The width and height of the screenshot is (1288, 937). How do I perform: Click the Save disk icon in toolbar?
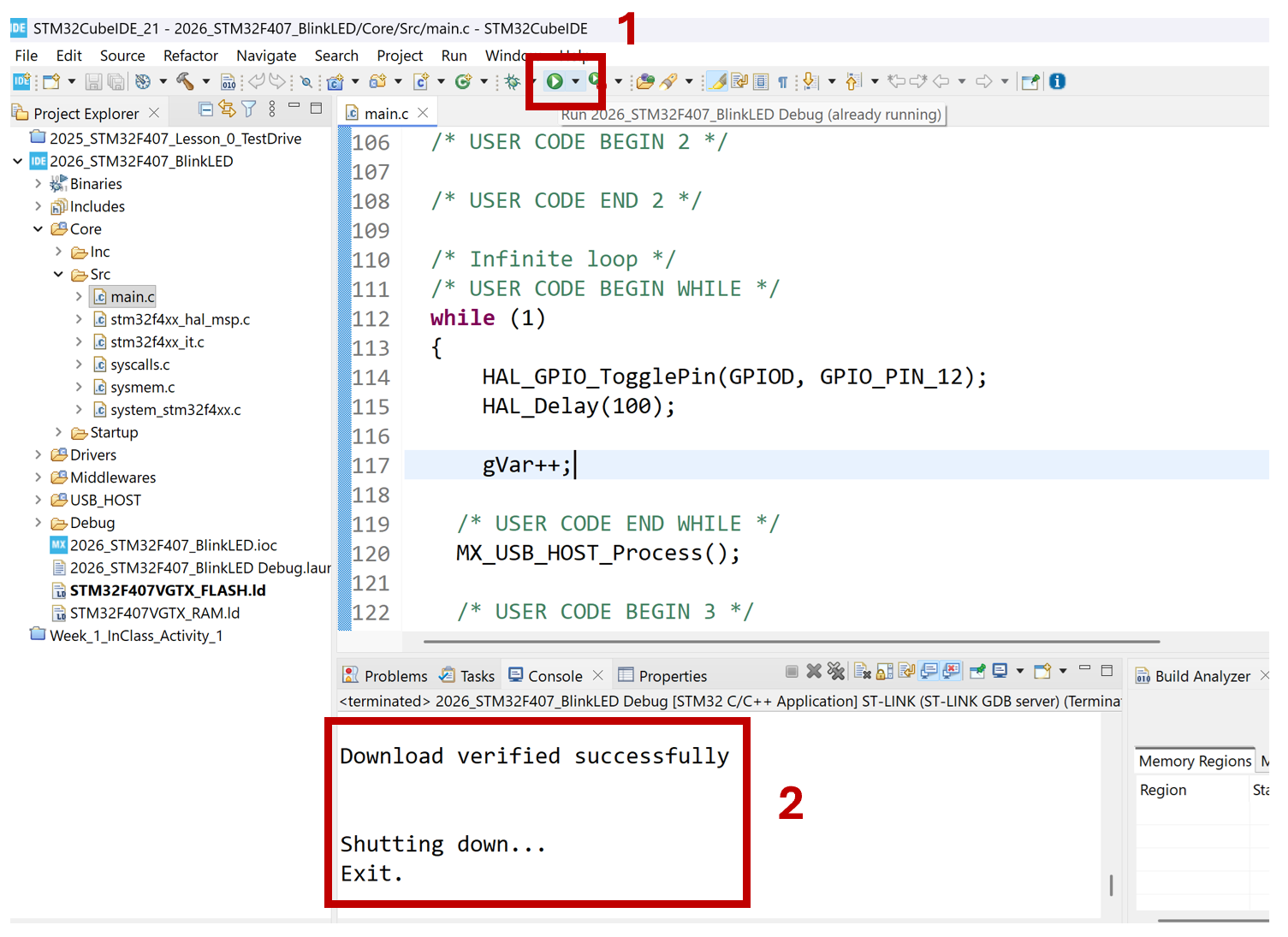tap(93, 81)
